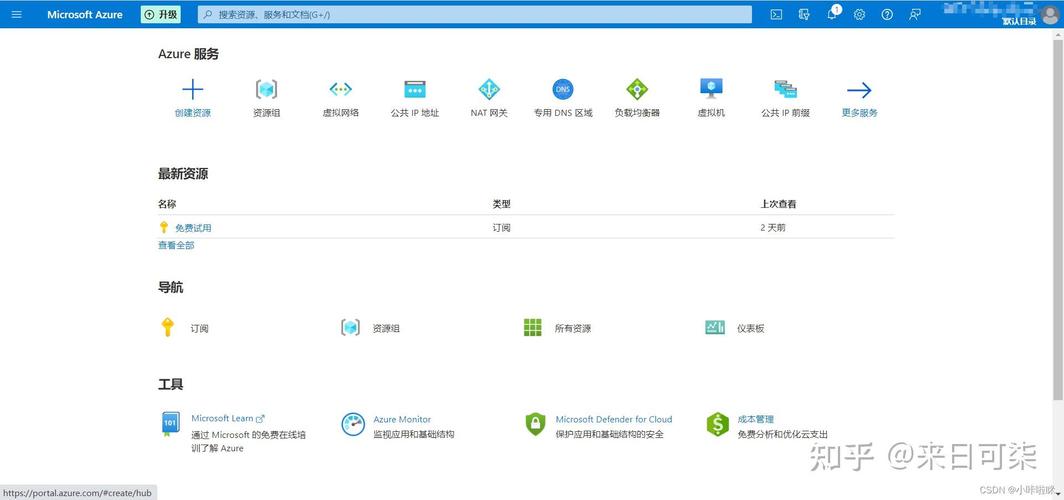
Task: Open the 所有资源 grid icon
Action: coord(533,328)
